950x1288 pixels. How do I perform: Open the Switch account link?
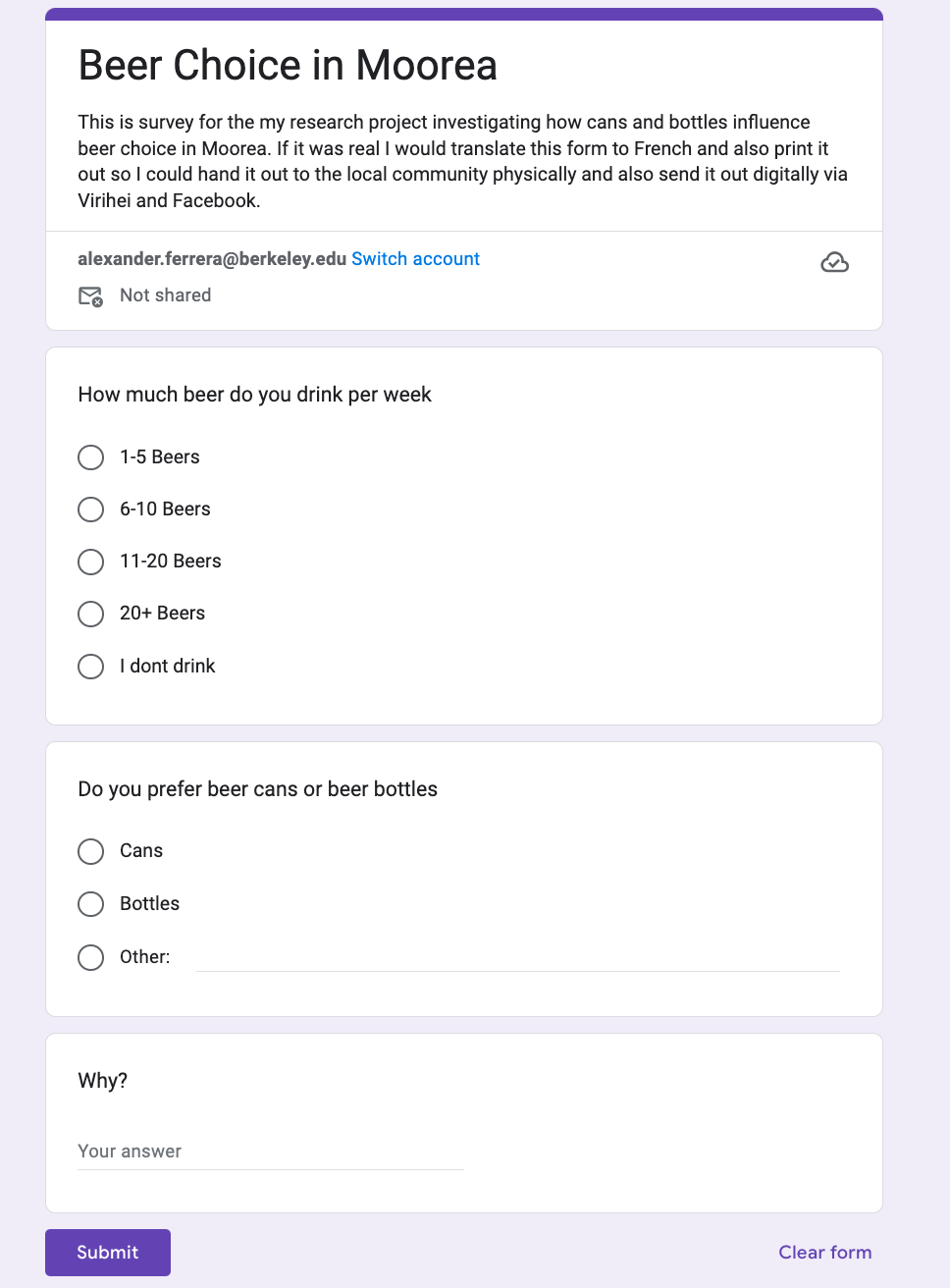[x=416, y=259]
